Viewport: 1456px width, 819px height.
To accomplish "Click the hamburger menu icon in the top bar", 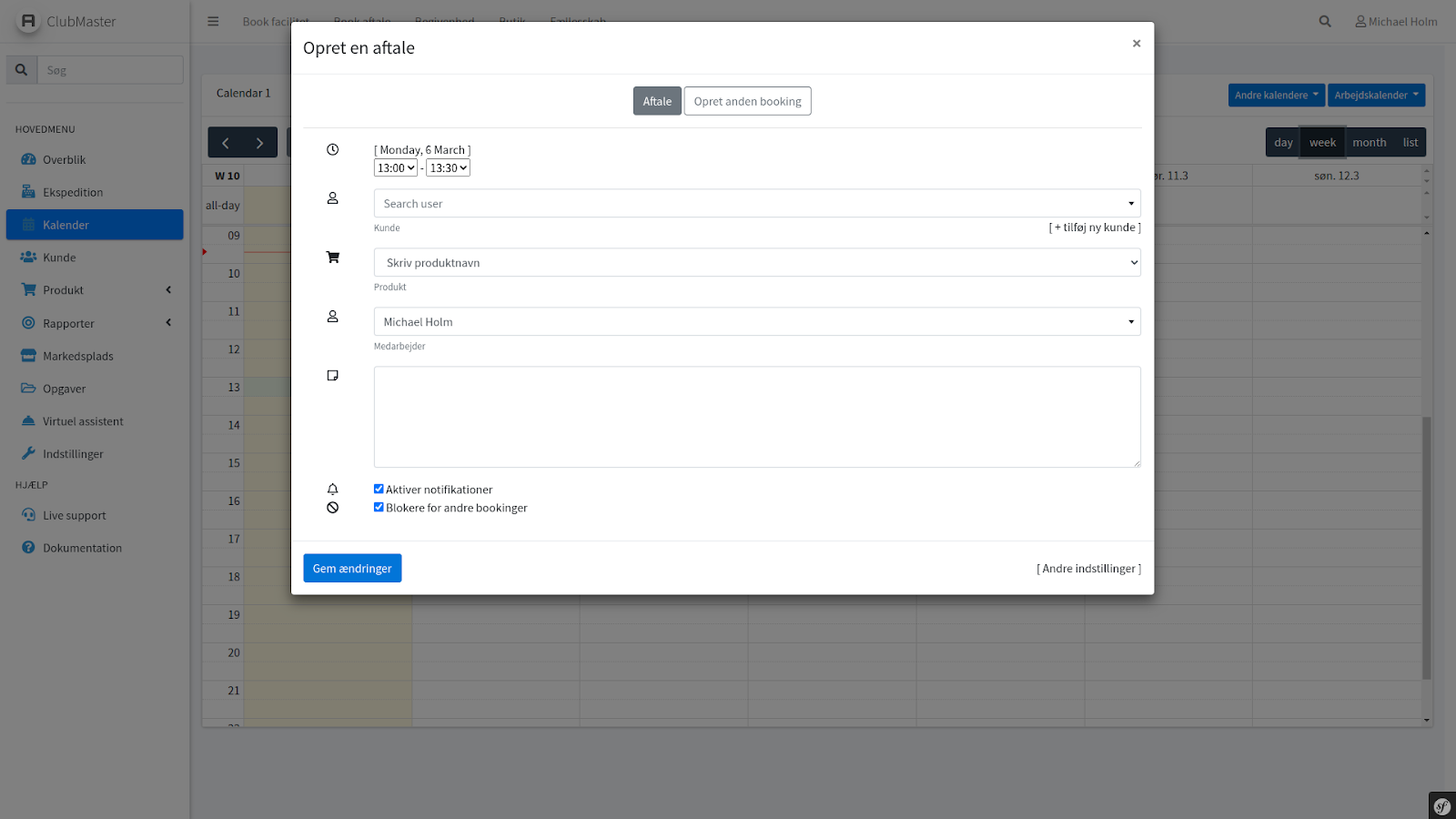I will (213, 22).
